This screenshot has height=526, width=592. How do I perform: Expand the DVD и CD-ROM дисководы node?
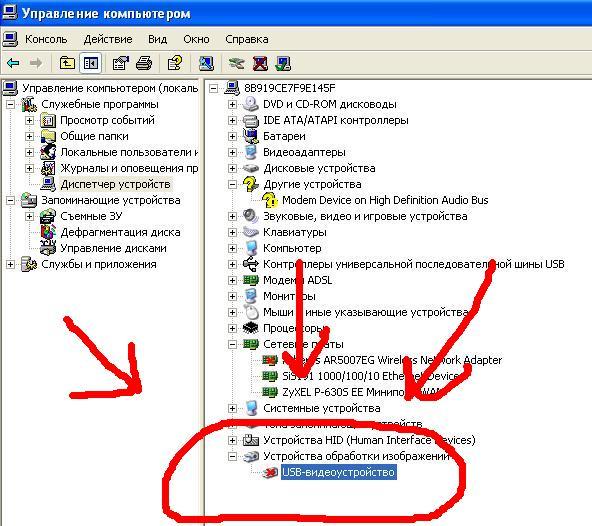pyautogui.click(x=233, y=104)
